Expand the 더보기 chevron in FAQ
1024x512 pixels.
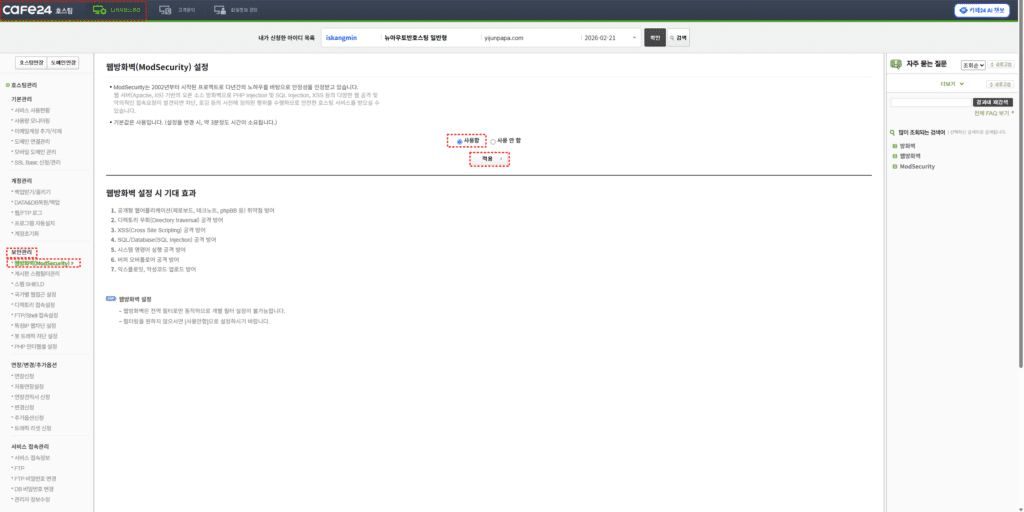coord(961,84)
